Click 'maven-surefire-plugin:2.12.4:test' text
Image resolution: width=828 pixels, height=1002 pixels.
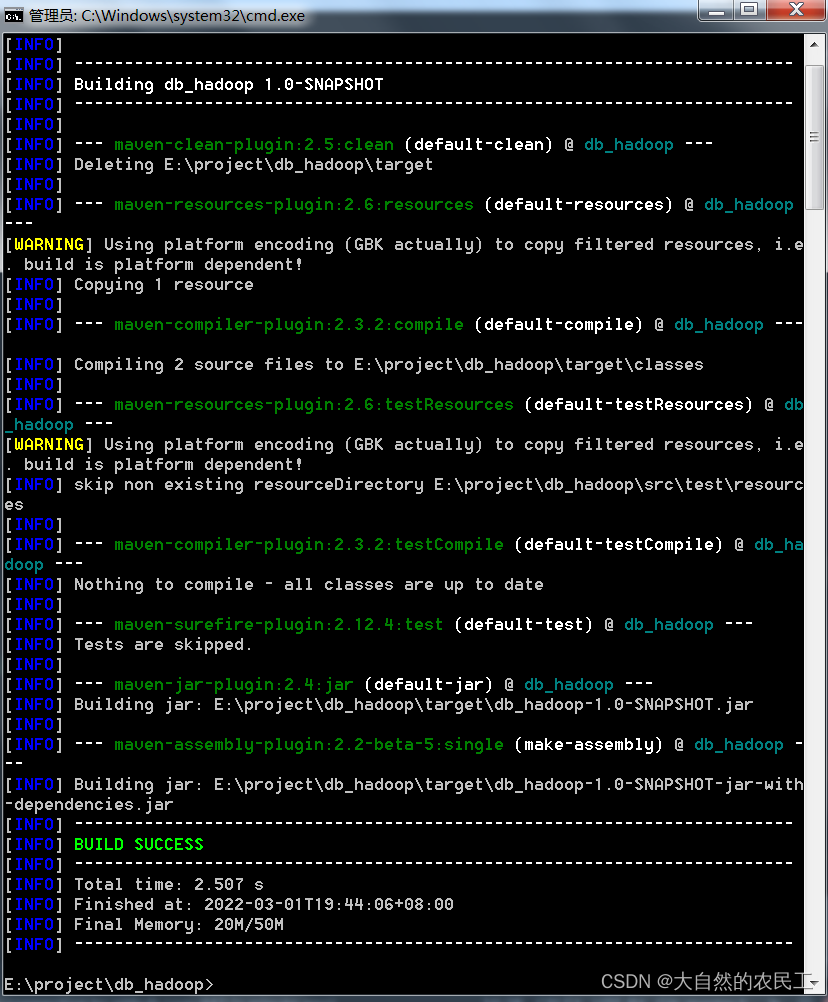click(x=279, y=624)
